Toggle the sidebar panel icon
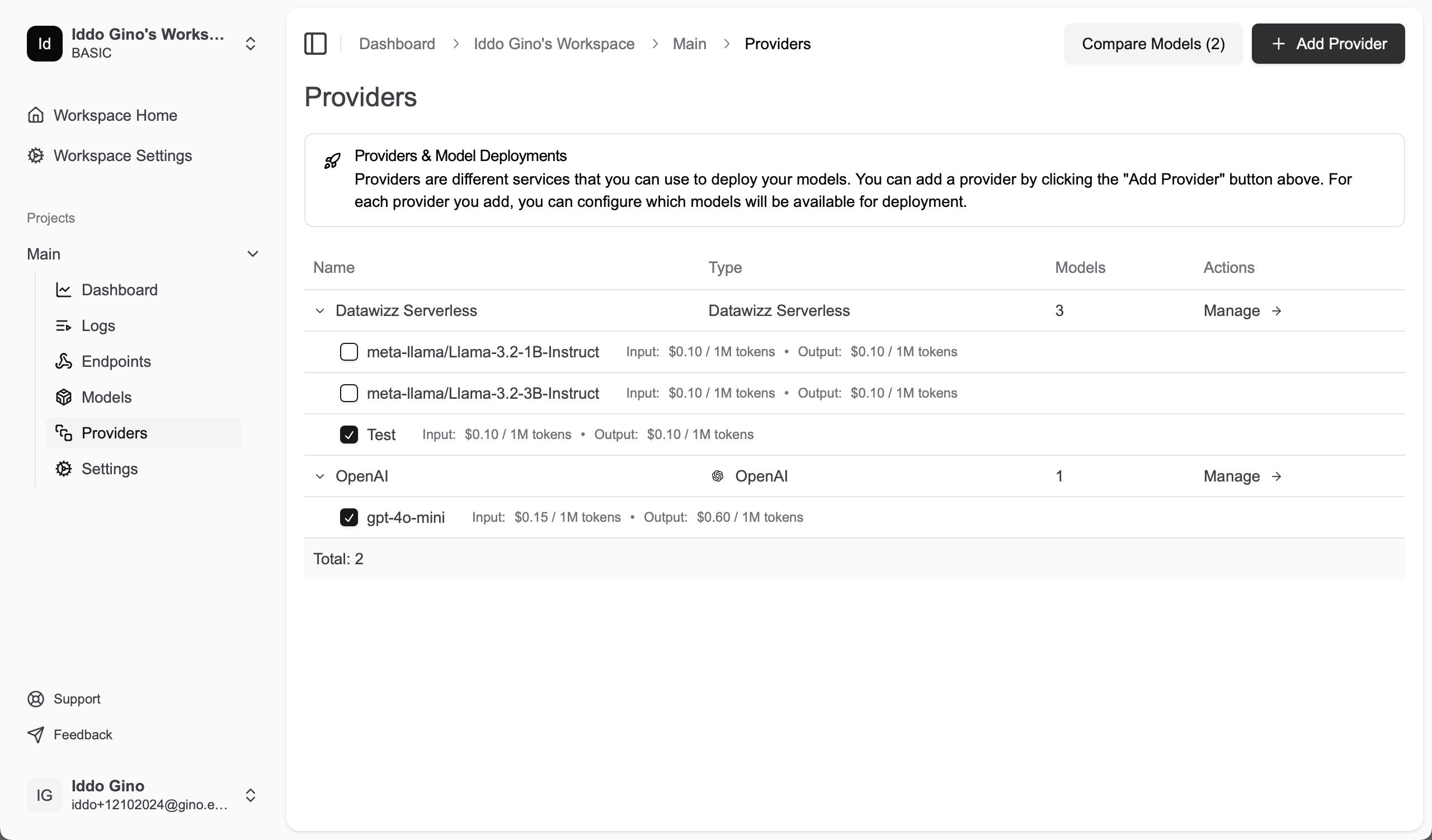Image resolution: width=1432 pixels, height=840 pixels. tap(315, 44)
